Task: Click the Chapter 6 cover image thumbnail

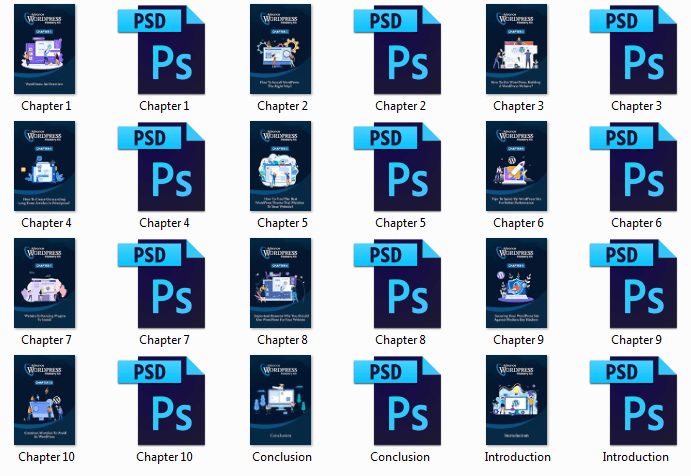Action: tap(516, 166)
